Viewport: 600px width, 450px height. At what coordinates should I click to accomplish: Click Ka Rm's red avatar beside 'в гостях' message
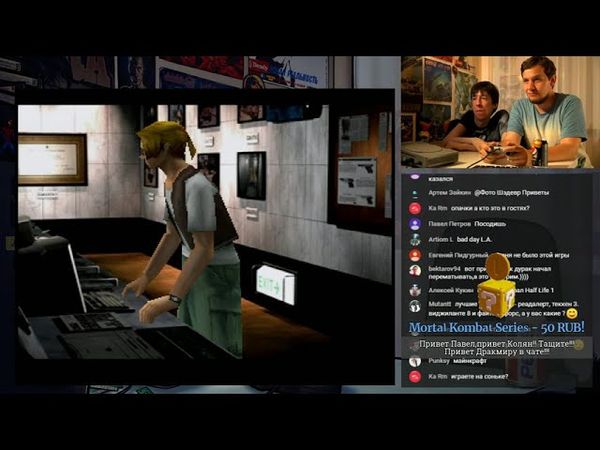pos(415,209)
